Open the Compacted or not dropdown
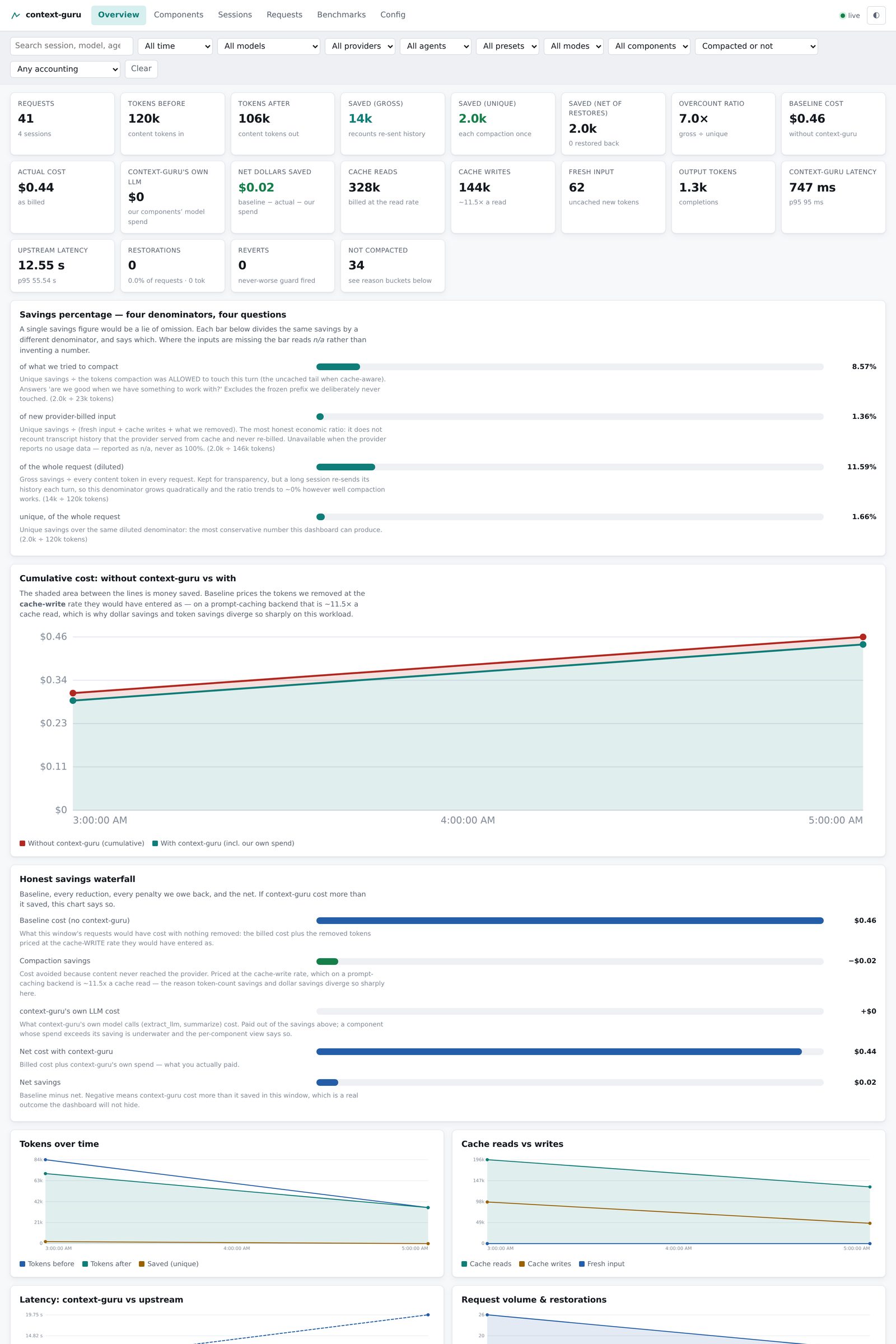This screenshot has height=1344, width=896. coord(756,46)
